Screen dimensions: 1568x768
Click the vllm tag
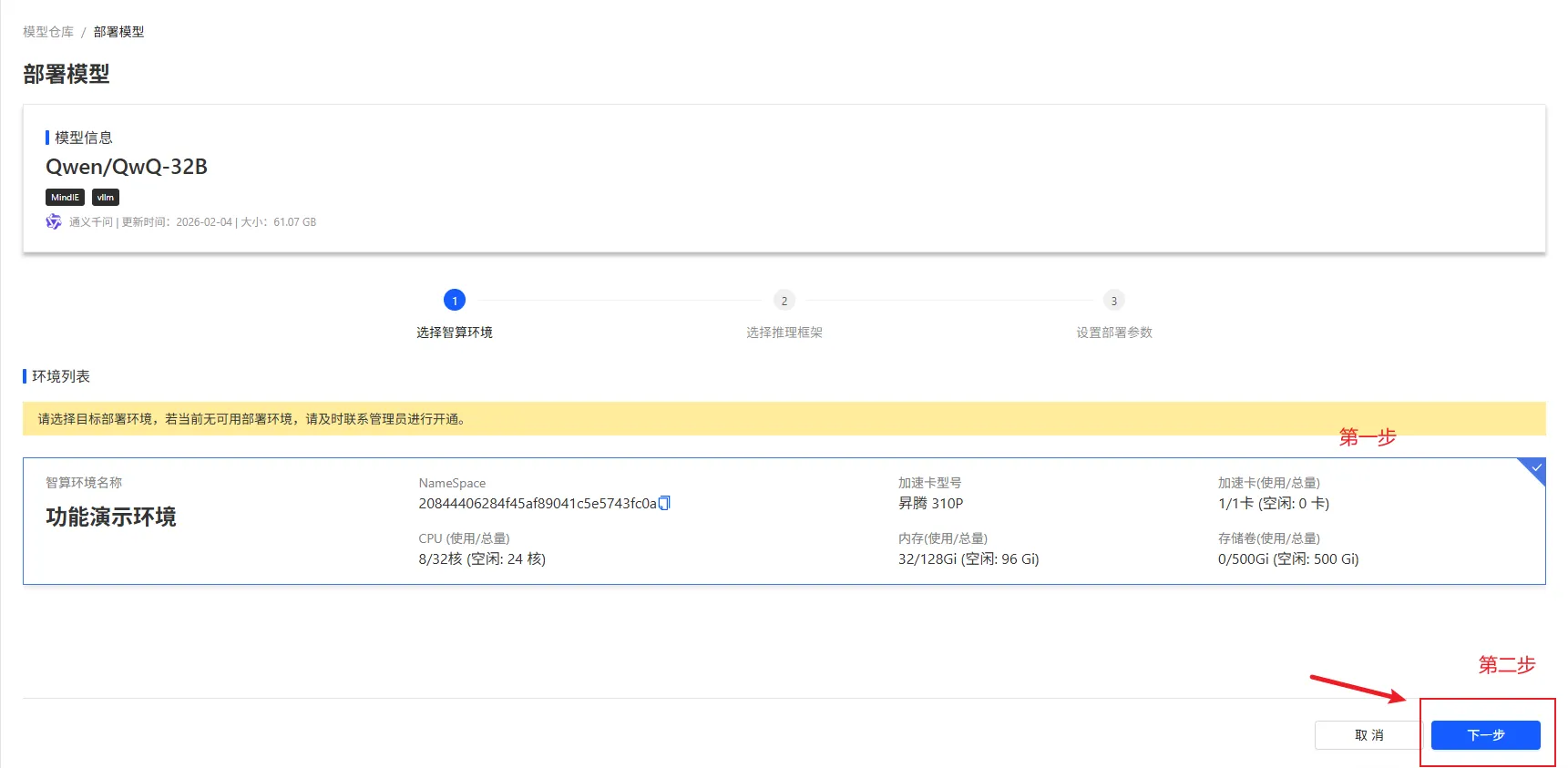point(106,197)
